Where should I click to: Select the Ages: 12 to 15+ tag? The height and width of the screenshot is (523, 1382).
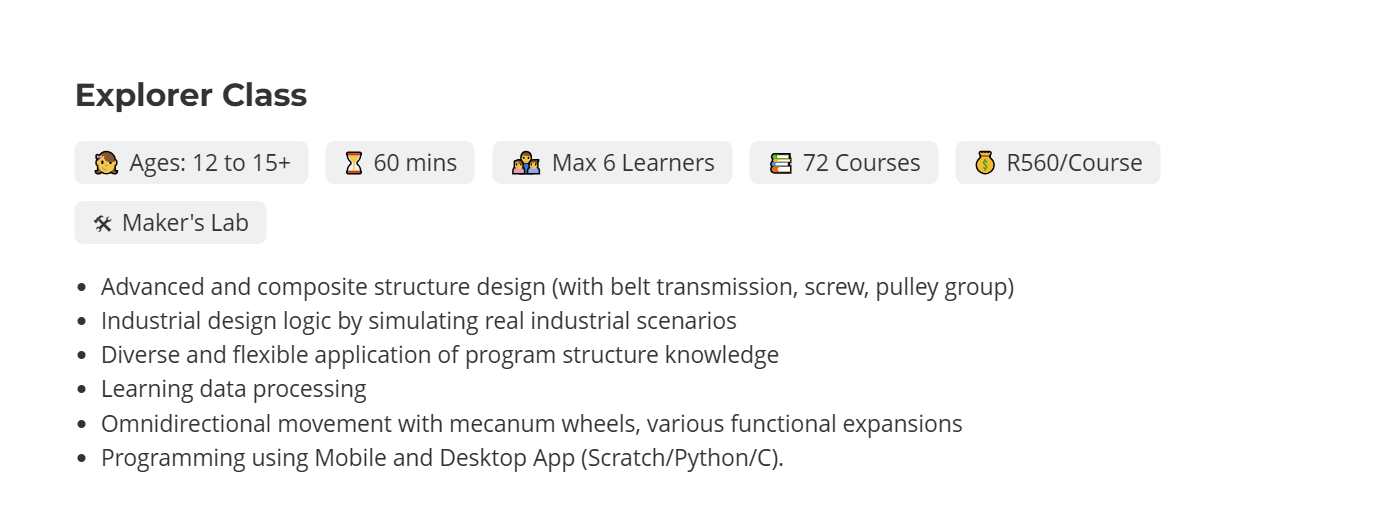click(192, 163)
